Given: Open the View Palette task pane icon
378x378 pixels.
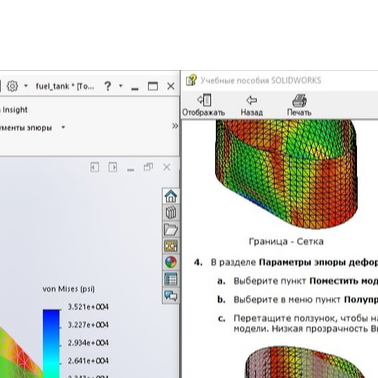Looking at the screenshot, I should [171, 246].
